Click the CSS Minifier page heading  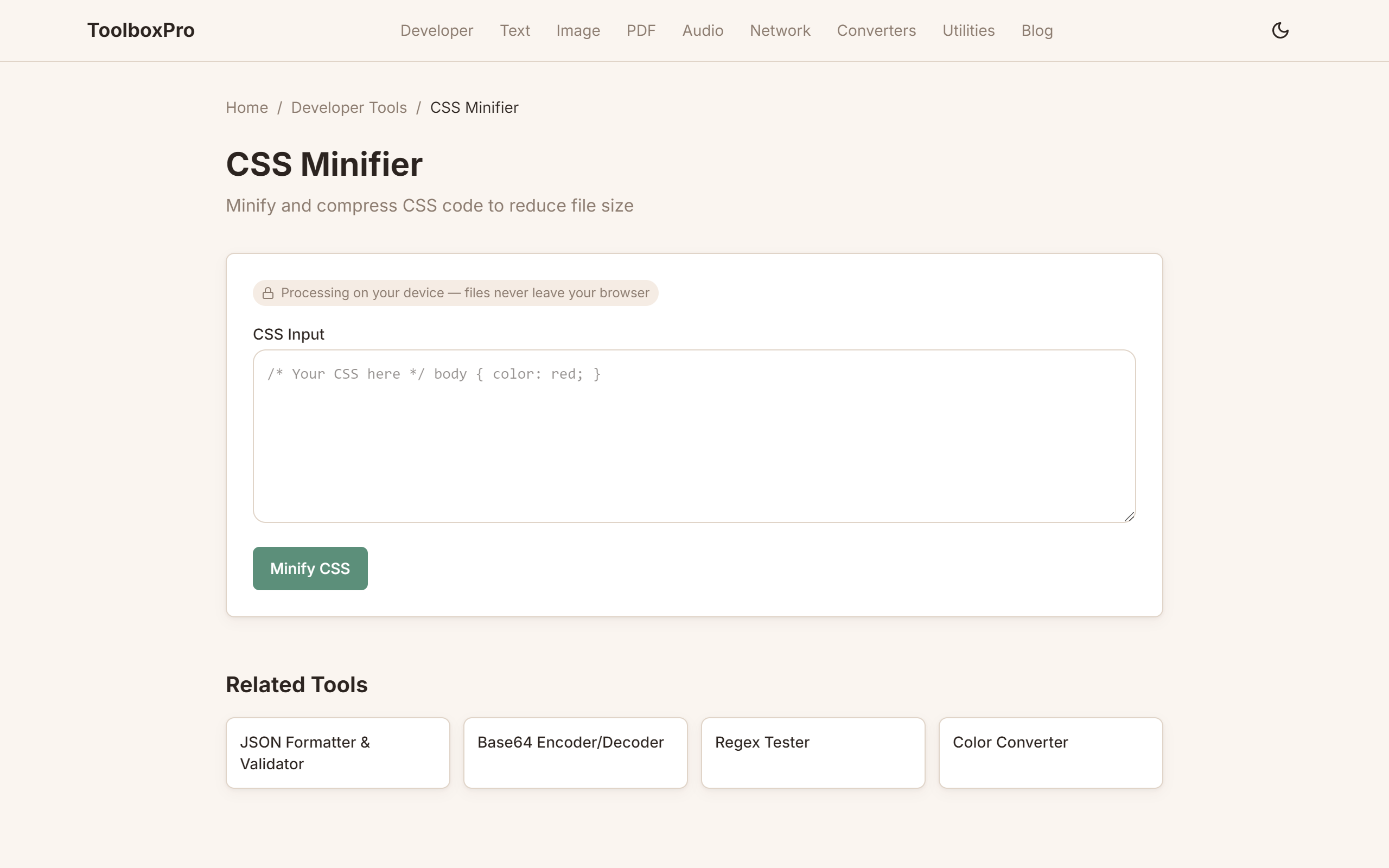(324, 164)
